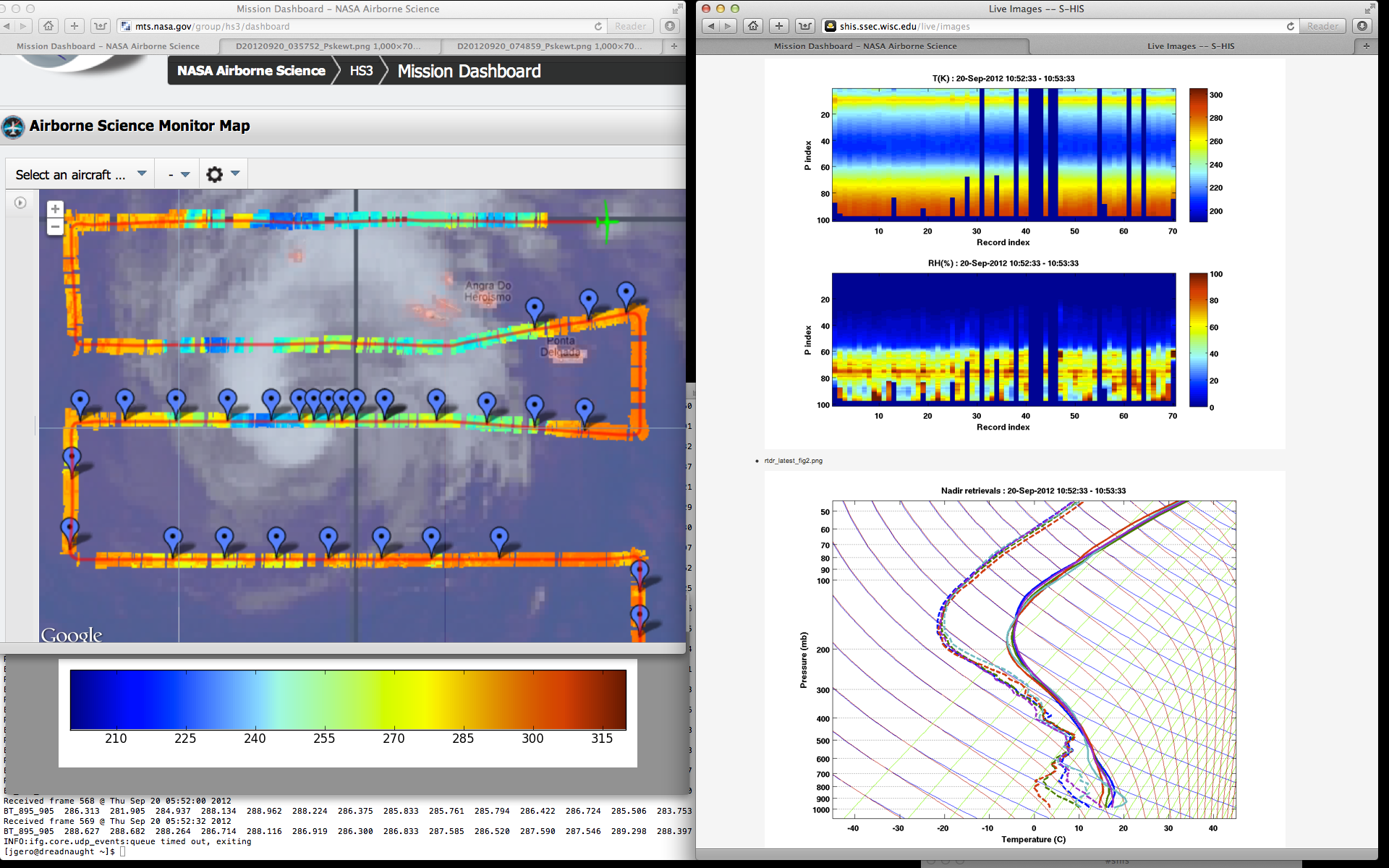
Task: Click NASA Airborne Science breadcrumb link
Action: coord(251,71)
